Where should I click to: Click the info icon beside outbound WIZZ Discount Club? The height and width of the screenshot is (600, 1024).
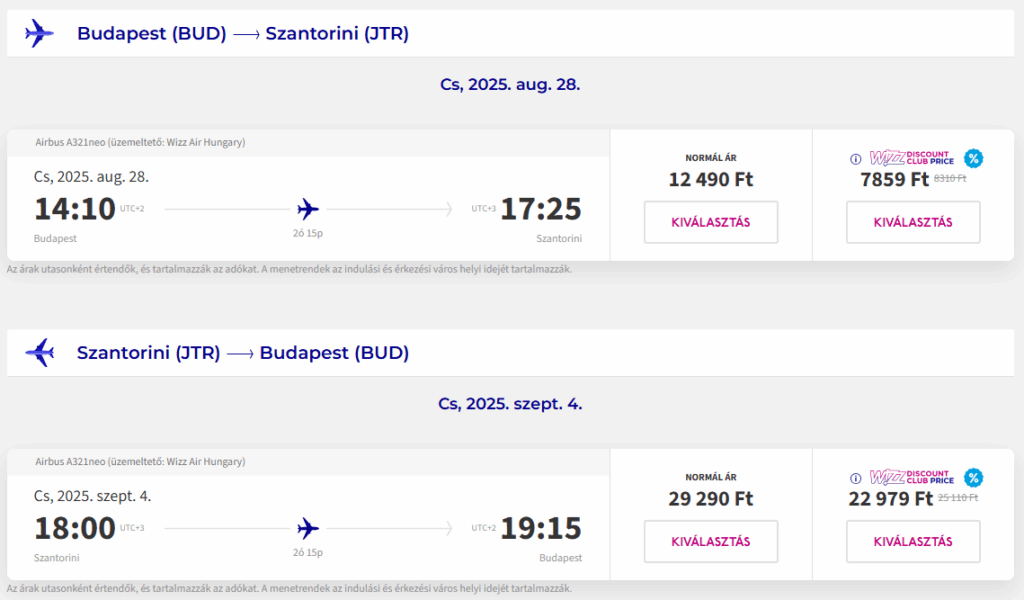856,159
